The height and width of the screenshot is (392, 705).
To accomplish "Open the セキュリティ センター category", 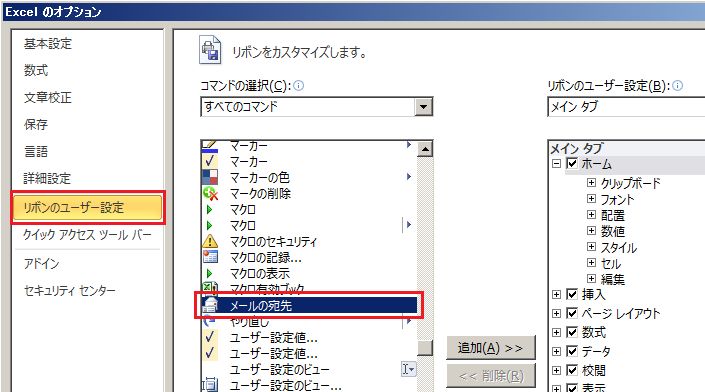I will 70,290.
